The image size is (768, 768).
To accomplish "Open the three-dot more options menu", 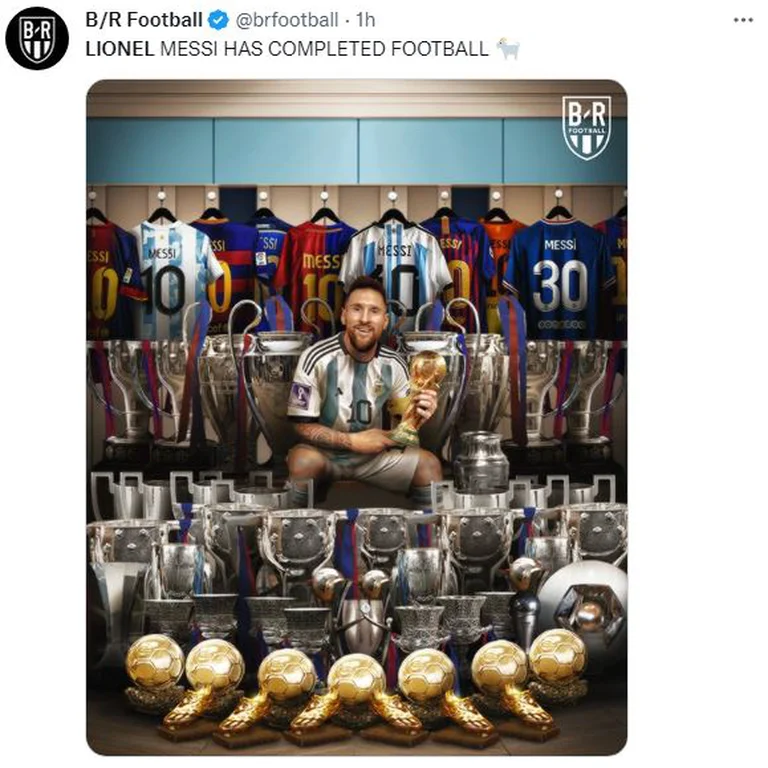I will [743, 20].
